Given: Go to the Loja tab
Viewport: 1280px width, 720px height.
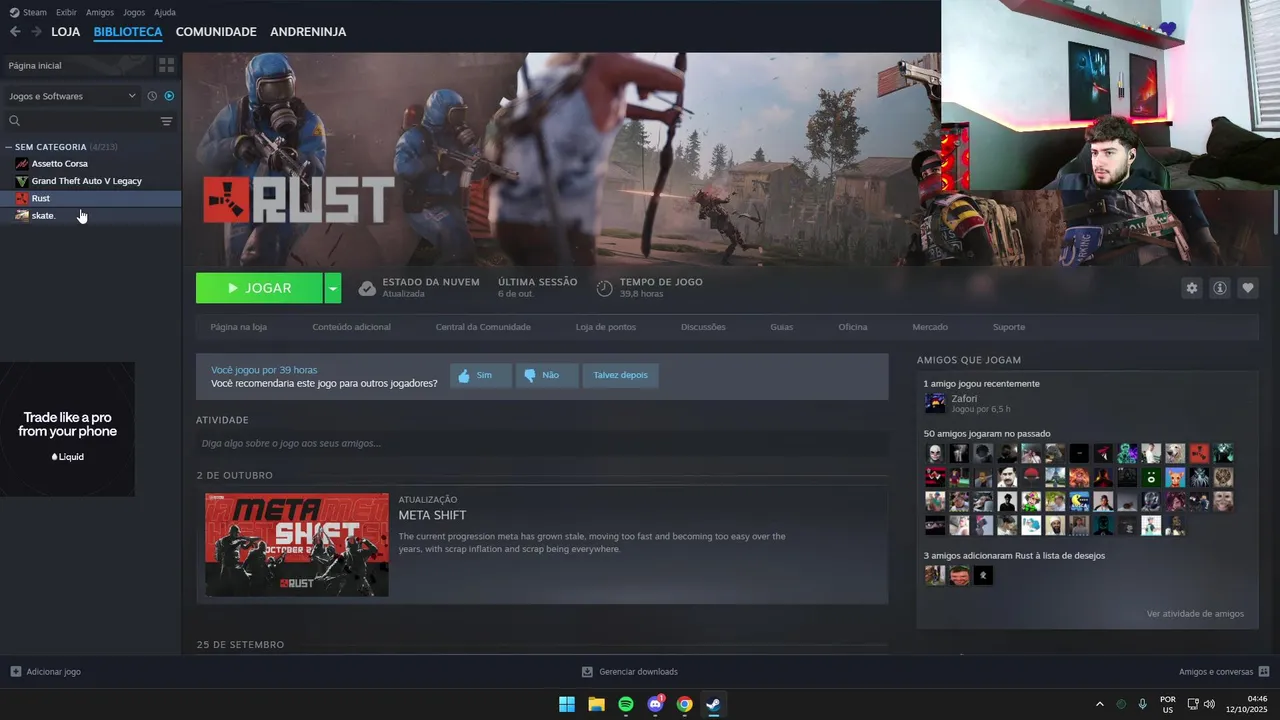Looking at the screenshot, I should 65,32.
